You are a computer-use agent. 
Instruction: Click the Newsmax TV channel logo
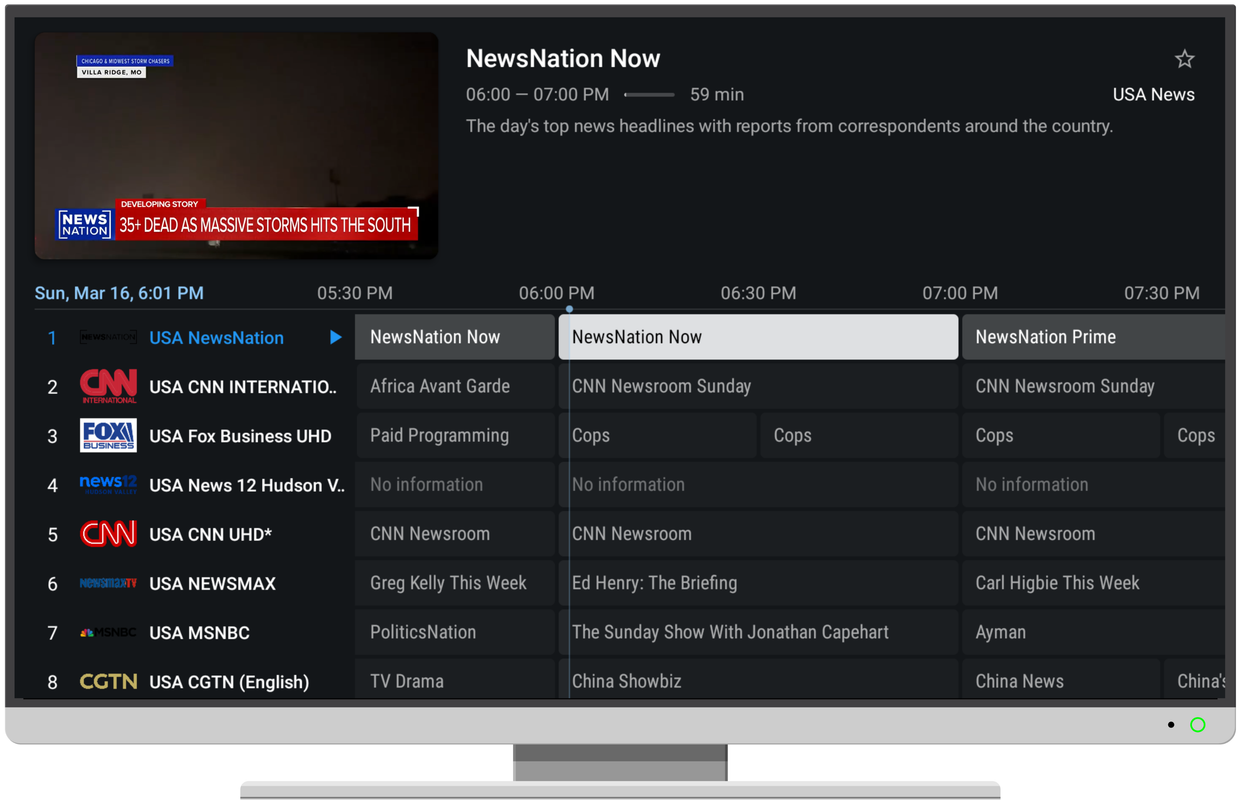pos(108,583)
